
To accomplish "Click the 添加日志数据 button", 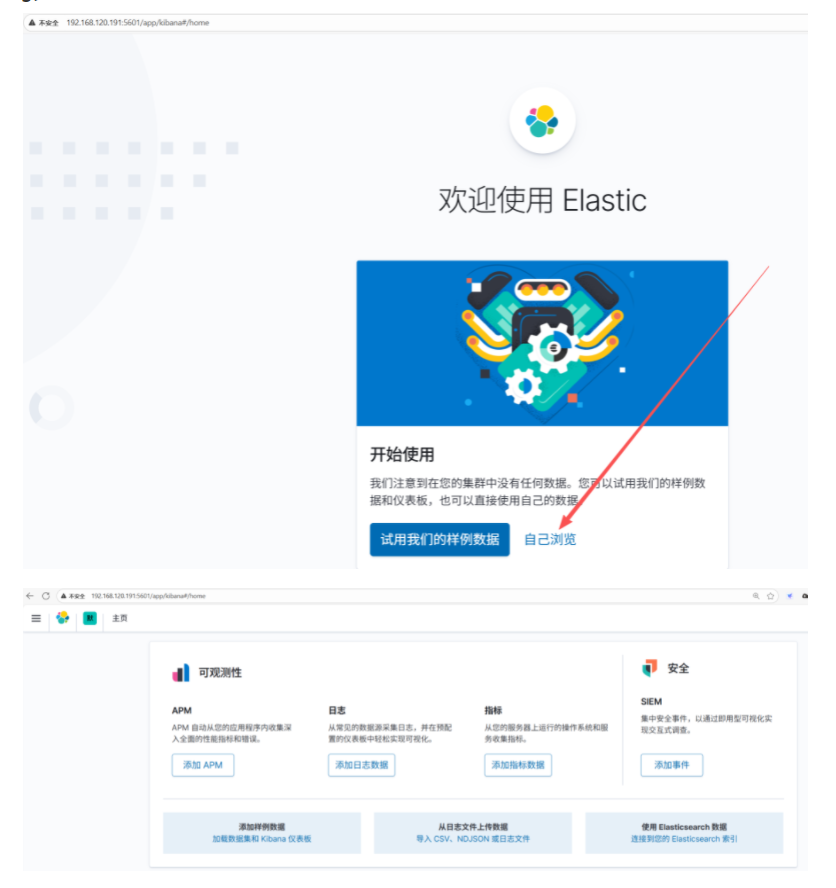I will [361, 765].
